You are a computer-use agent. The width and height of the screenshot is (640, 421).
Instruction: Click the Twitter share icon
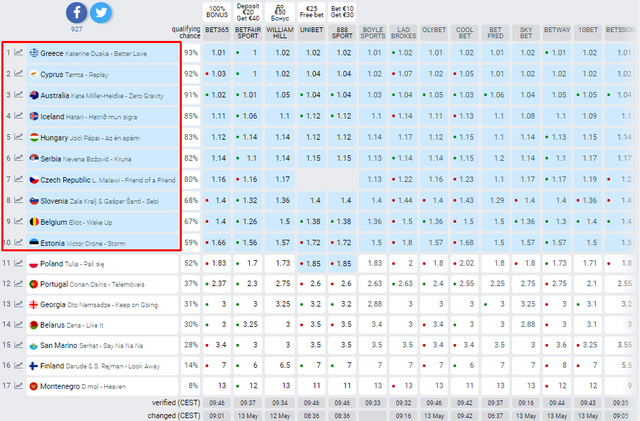coord(101,13)
